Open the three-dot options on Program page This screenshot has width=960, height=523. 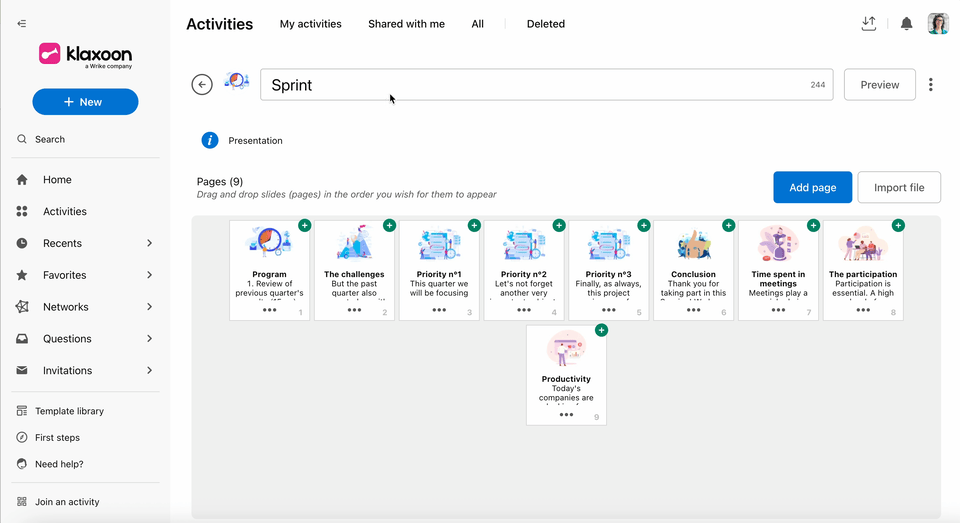coord(269,310)
